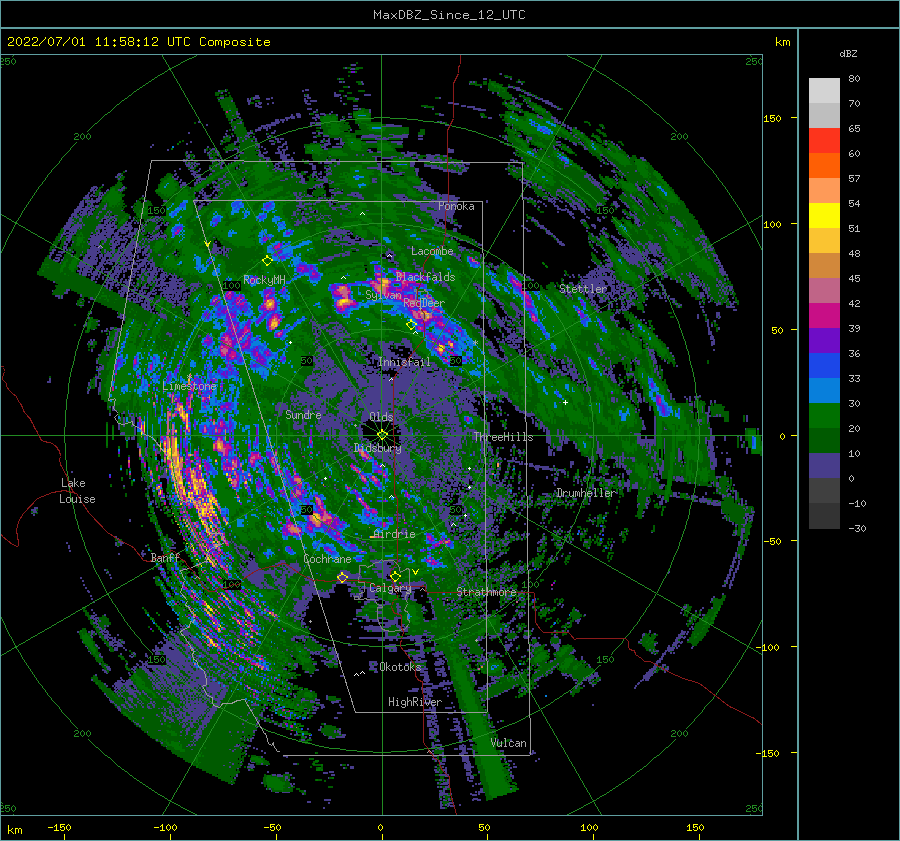This screenshot has width=900, height=841.
Task: Click the 2022/07/01 11:58:12 UTC Composite timestamp
Action: point(138,42)
